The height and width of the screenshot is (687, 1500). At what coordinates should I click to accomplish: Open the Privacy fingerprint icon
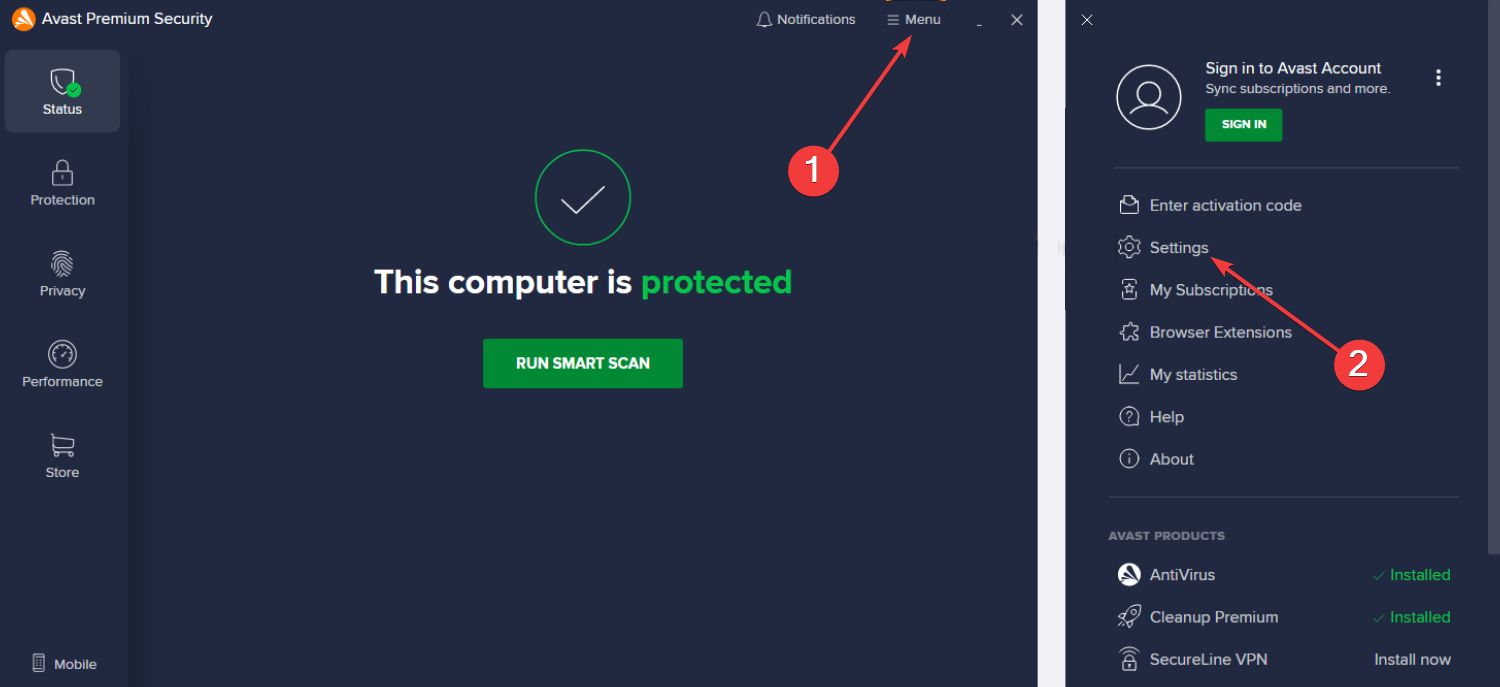(x=62, y=263)
